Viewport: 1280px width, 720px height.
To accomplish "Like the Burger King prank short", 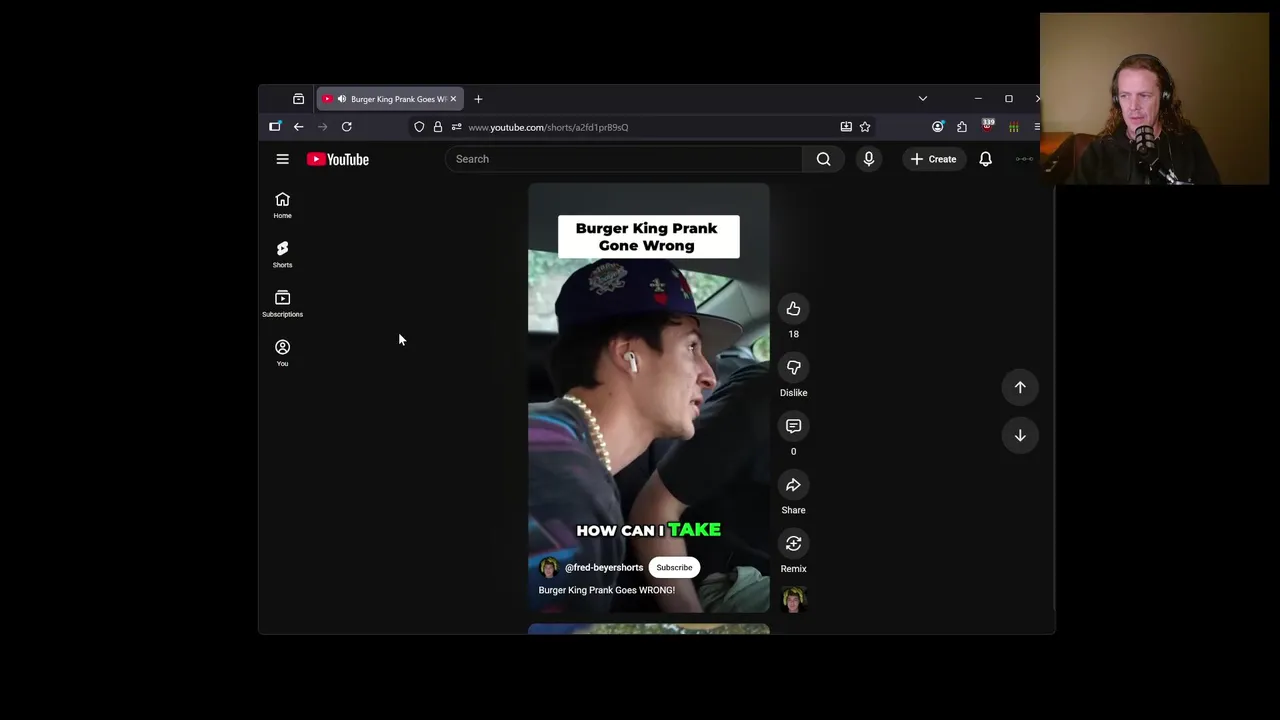I will coord(793,309).
